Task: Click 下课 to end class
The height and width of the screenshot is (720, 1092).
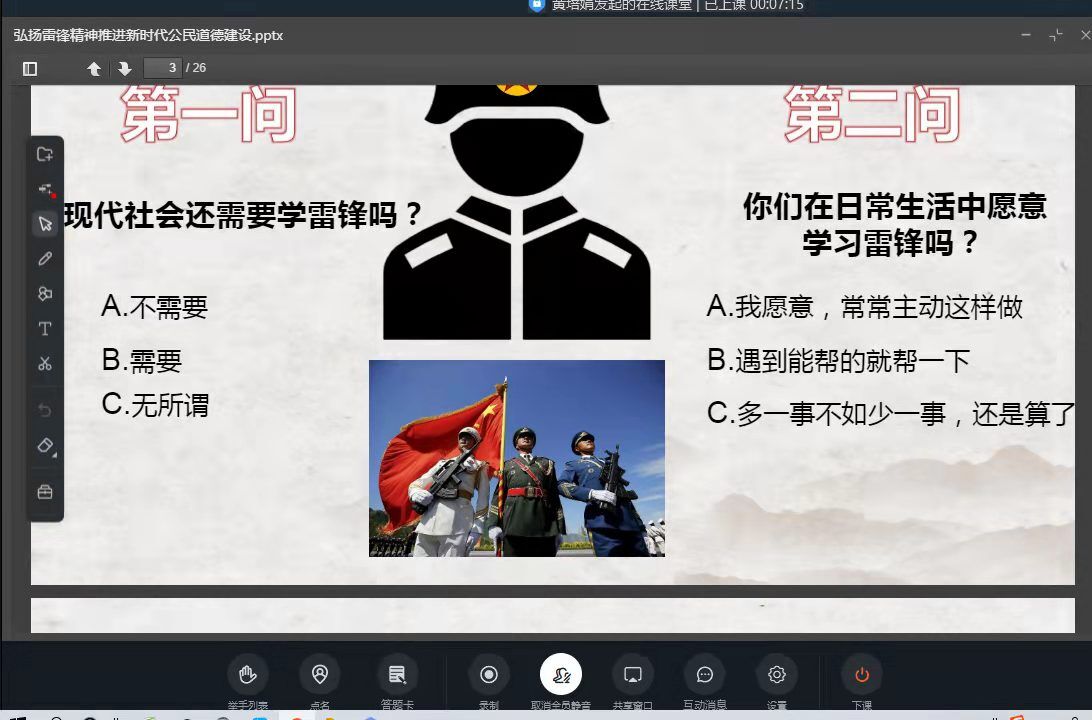Action: point(862,675)
